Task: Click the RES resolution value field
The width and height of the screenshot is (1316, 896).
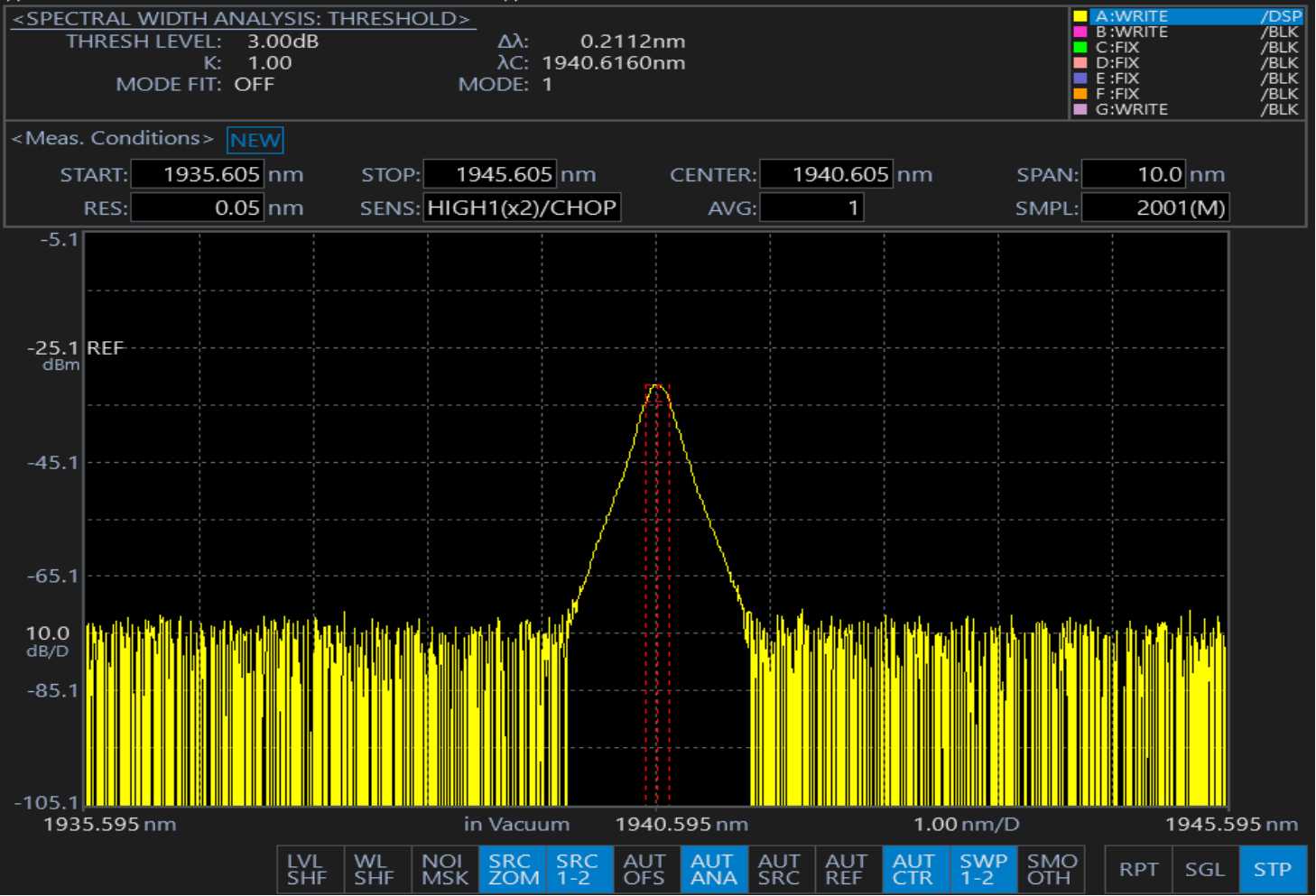Action: pyautogui.click(x=198, y=208)
